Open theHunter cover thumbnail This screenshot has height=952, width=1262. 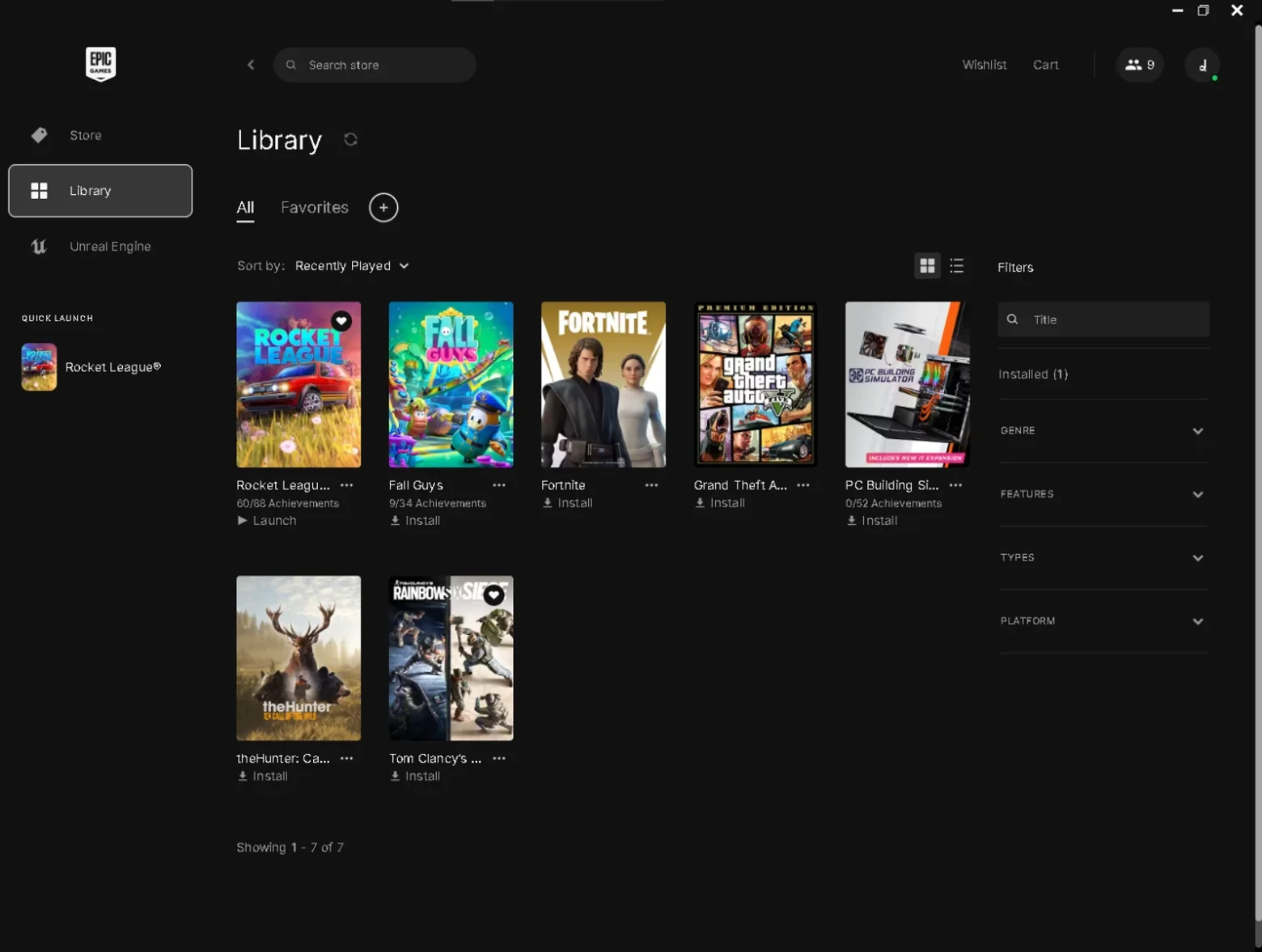click(299, 658)
